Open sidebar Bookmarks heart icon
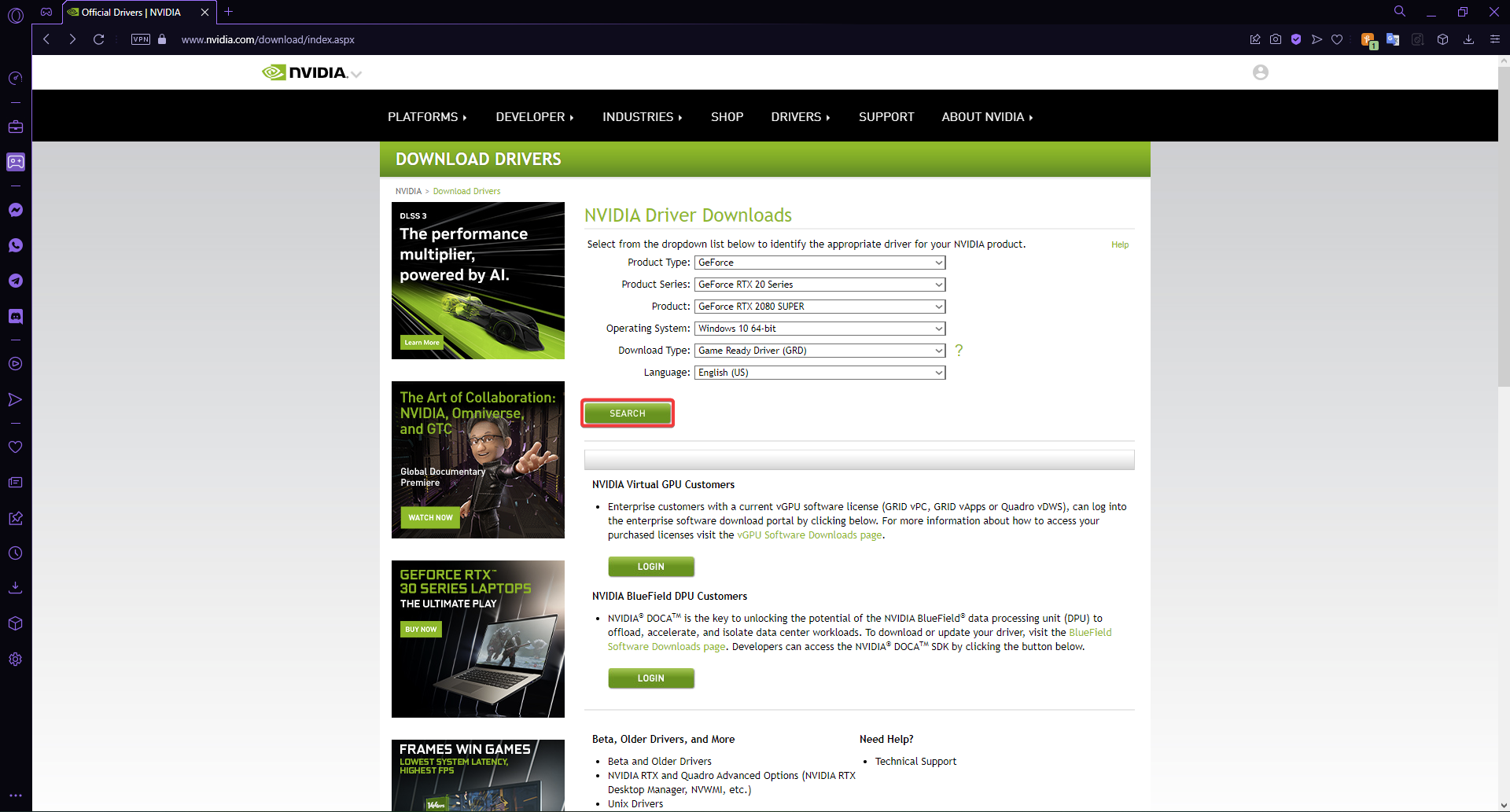The image size is (1510, 812). [x=16, y=446]
